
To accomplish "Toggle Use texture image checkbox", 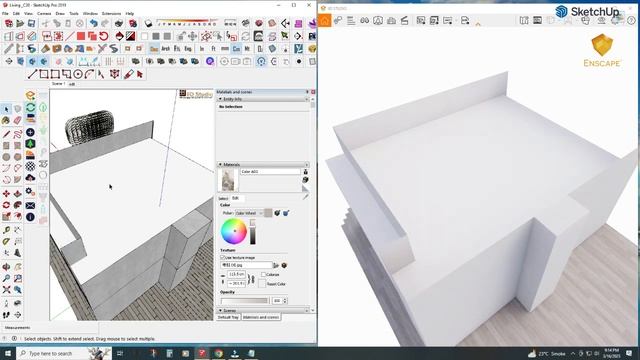I will pyautogui.click(x=222, y=258).
